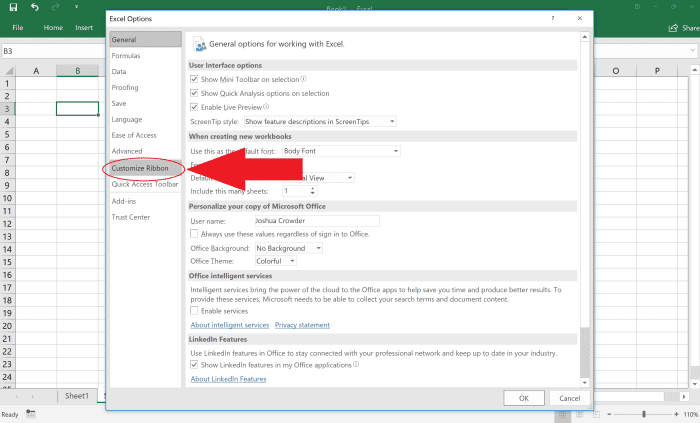Open ScreenTip style dropdown

pyautogui.click(x=320, y=121)
